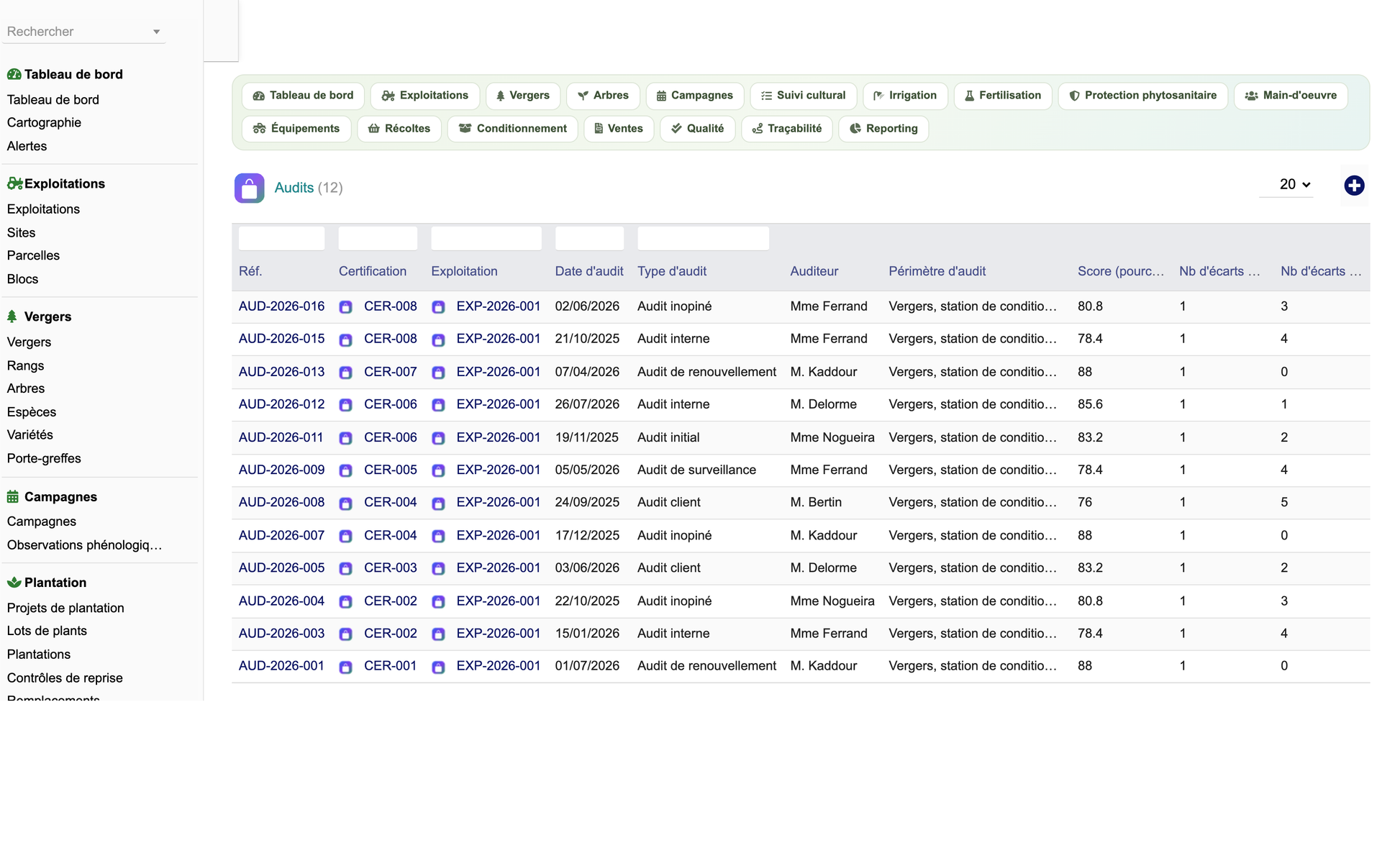This screenshot has width=1400, height=866.
Task: Click the add audit plus icon
Action: [x=1354, y=186]
